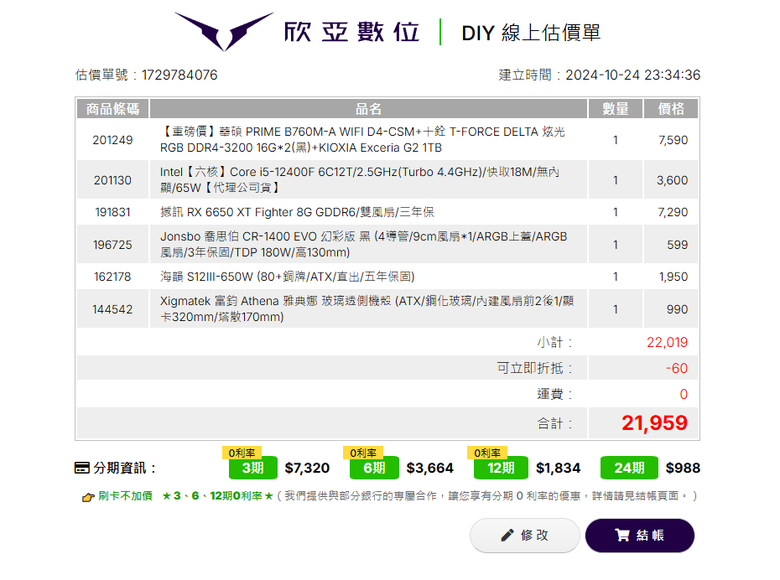Click the PRIME B760M-A WIFI D4-CSM product name
This screenshot has width=780, height=580.
click(363, 140)
